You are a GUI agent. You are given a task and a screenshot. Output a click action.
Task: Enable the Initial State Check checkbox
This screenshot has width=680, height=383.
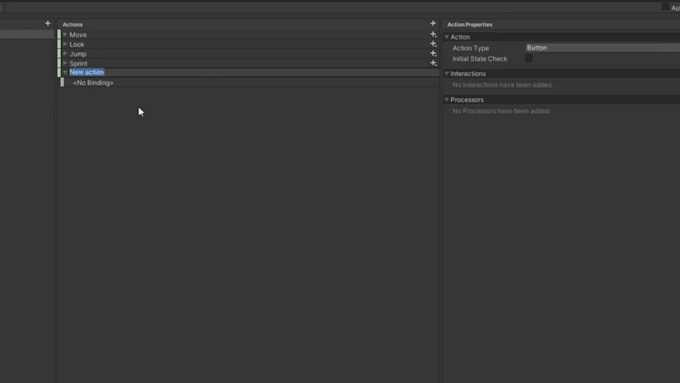tap(529, 58)
